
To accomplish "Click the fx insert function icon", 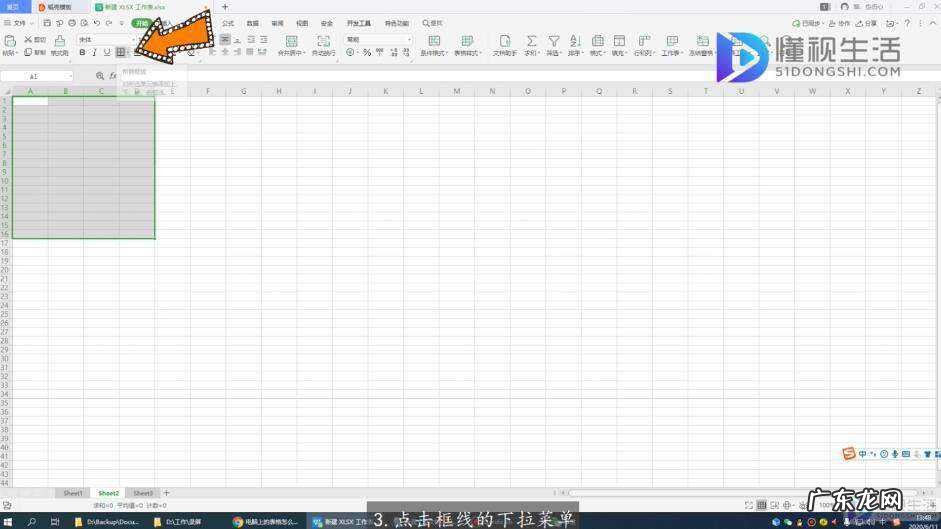I will [x=113, y=76].
